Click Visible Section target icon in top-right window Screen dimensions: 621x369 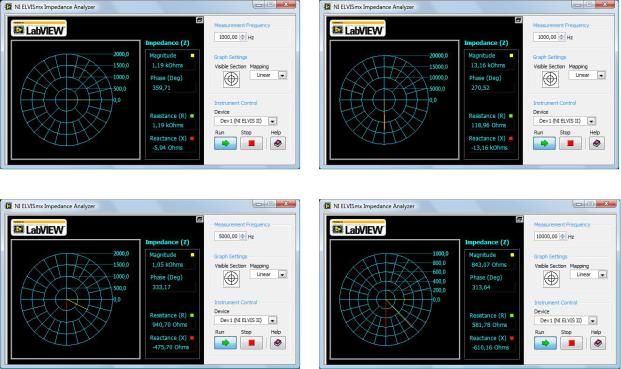[550, 80]
